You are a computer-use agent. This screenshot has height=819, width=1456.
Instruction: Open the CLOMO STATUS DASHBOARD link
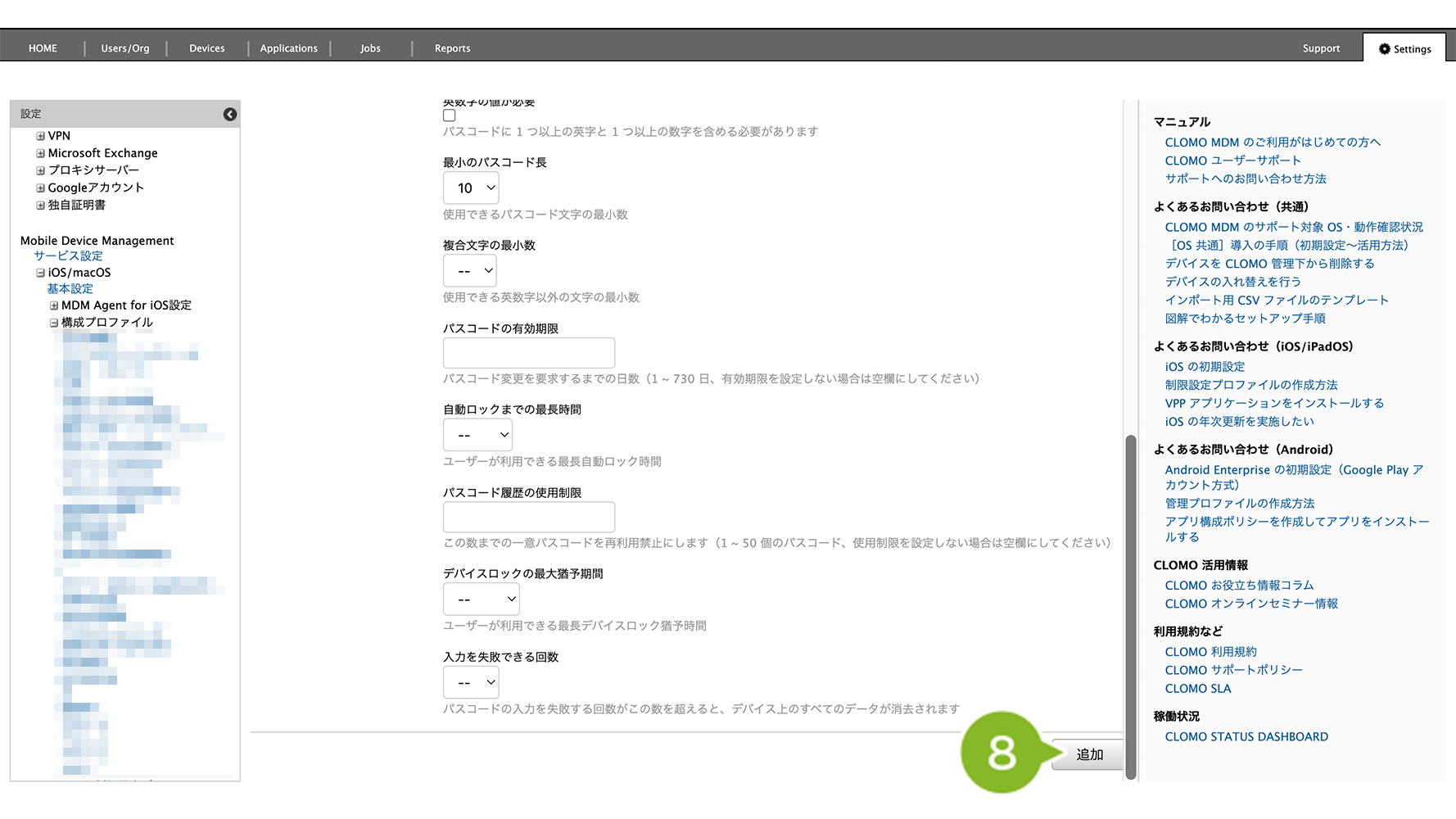[1246, 737]
